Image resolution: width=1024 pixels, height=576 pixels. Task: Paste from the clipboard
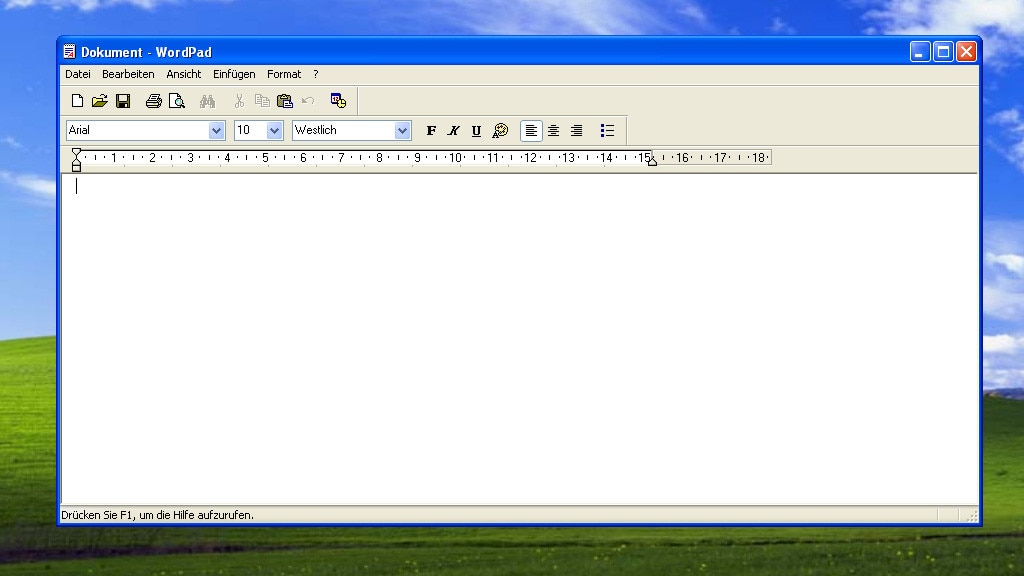coord(284,100)
